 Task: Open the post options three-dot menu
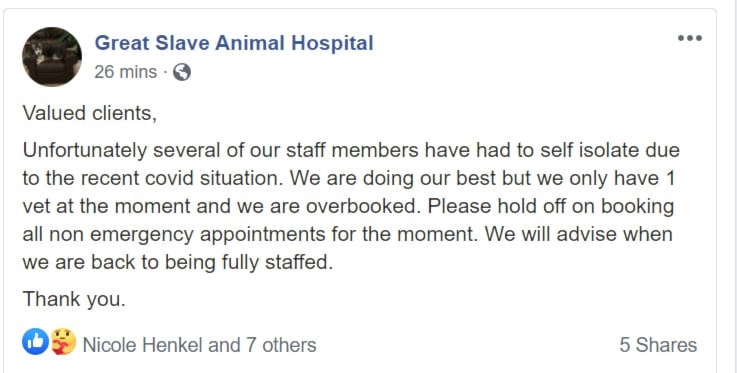[x=690, y=38]
